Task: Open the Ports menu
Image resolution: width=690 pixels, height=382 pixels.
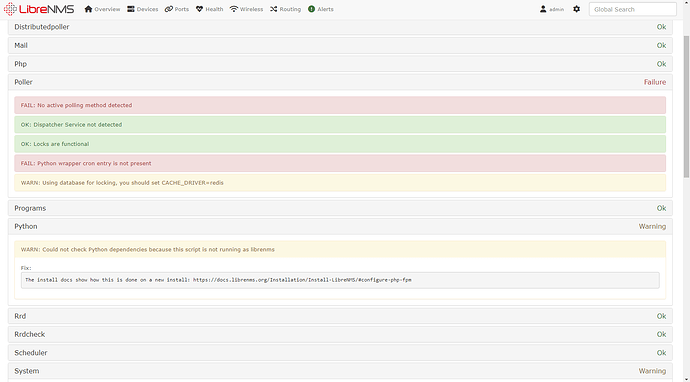Action: click(x=177, y=9)
